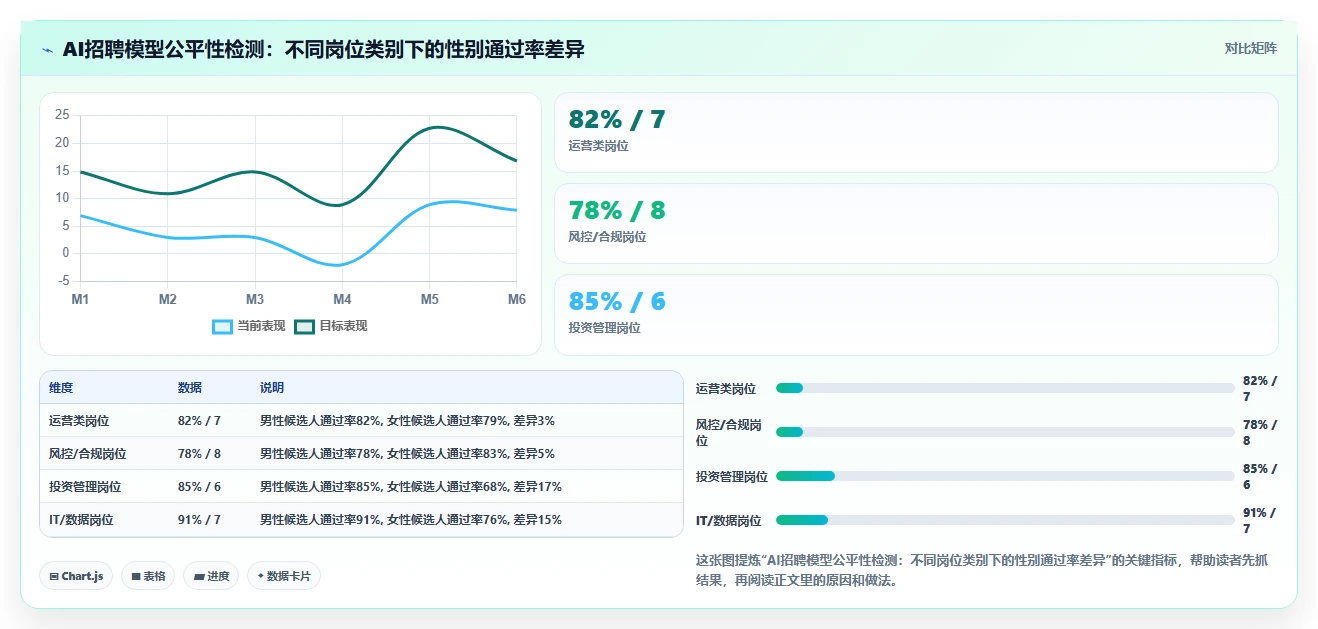Click the M2 axis label
Screen dimensions: 1318x629
[x=167, y=299]
